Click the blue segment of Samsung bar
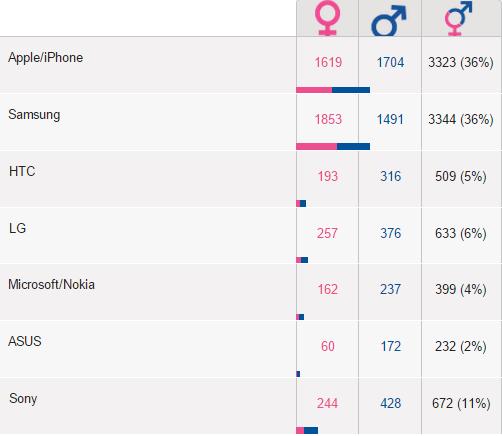The height and width of the screenshot is (436, 502). pos(353,147)
